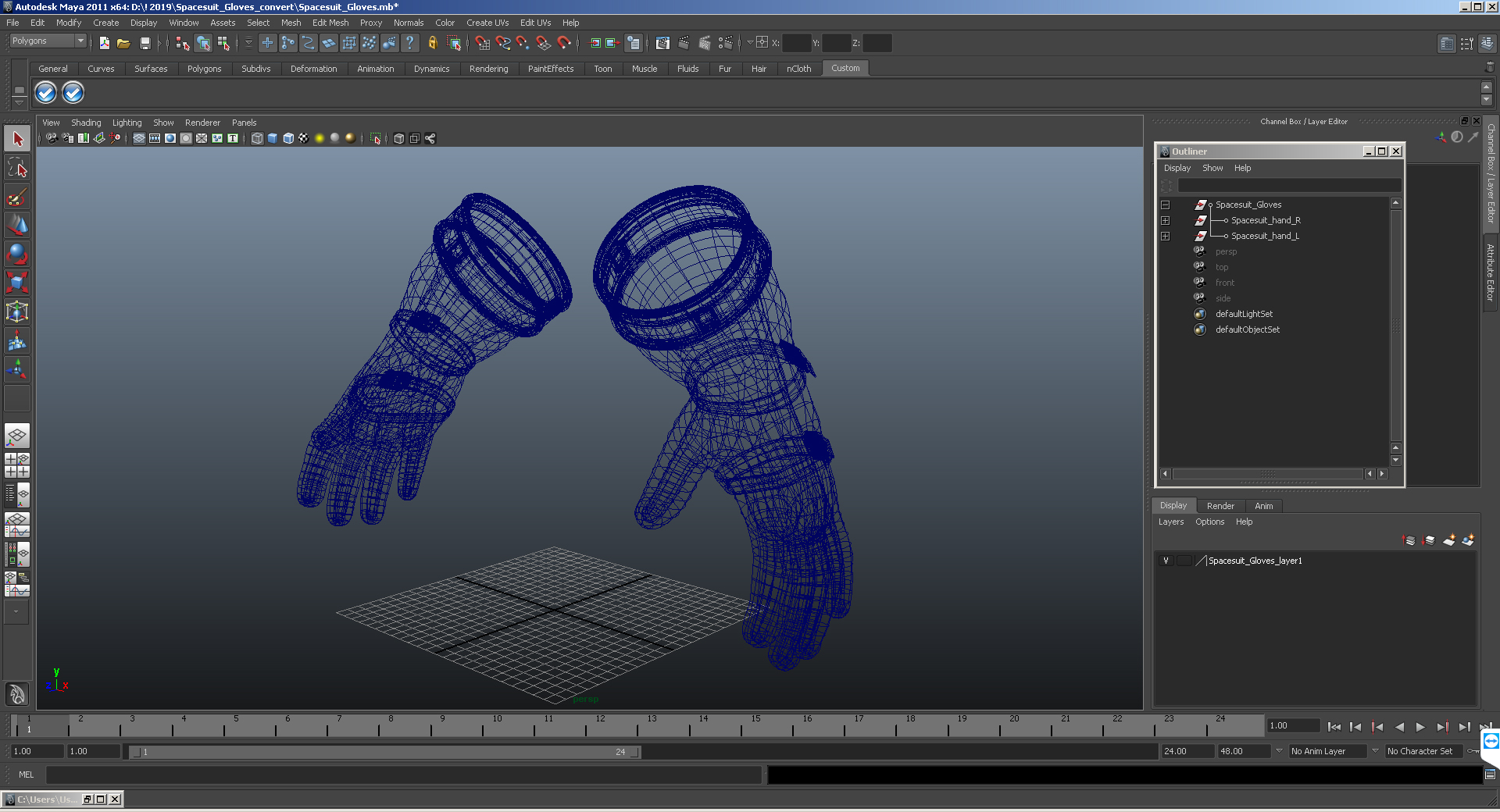This screenshot has width=1500, height=812.
Task: Click Play forwards button
Action: point(1420,727)
